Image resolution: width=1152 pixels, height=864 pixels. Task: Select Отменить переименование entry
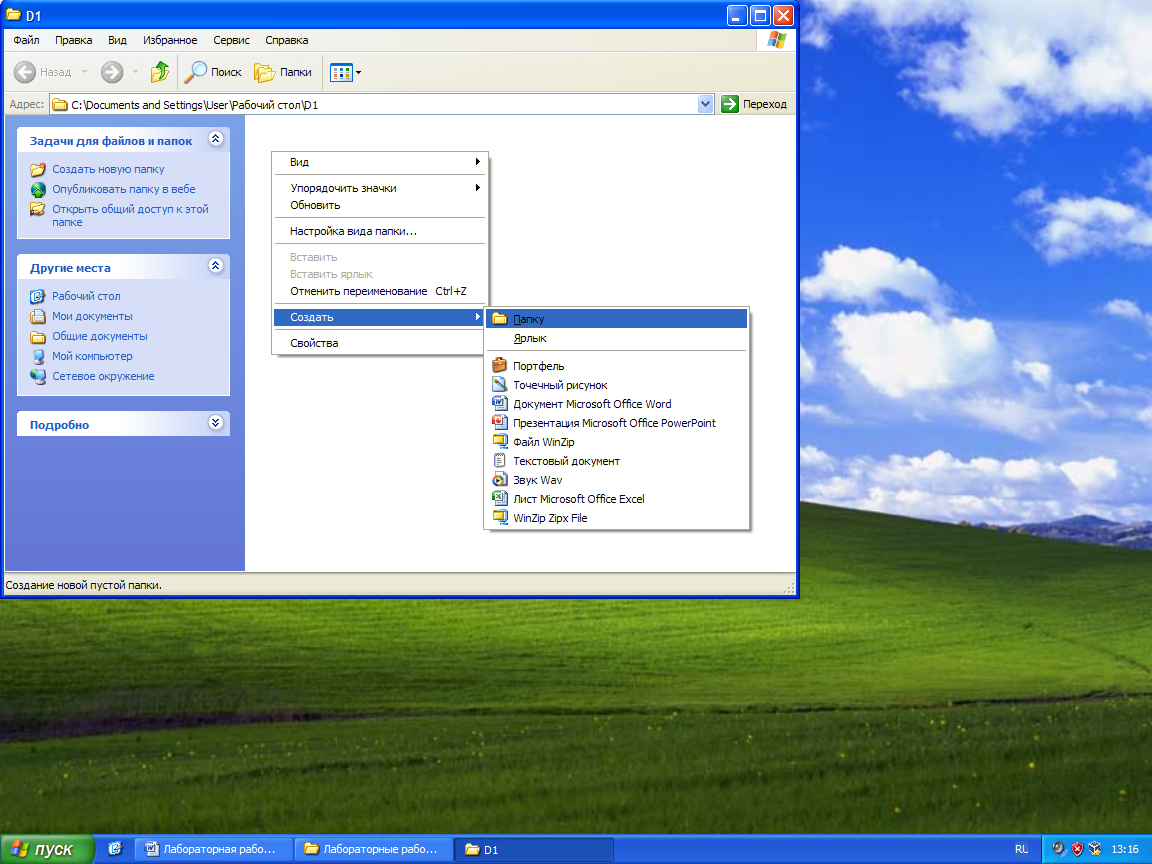[379, 291]
